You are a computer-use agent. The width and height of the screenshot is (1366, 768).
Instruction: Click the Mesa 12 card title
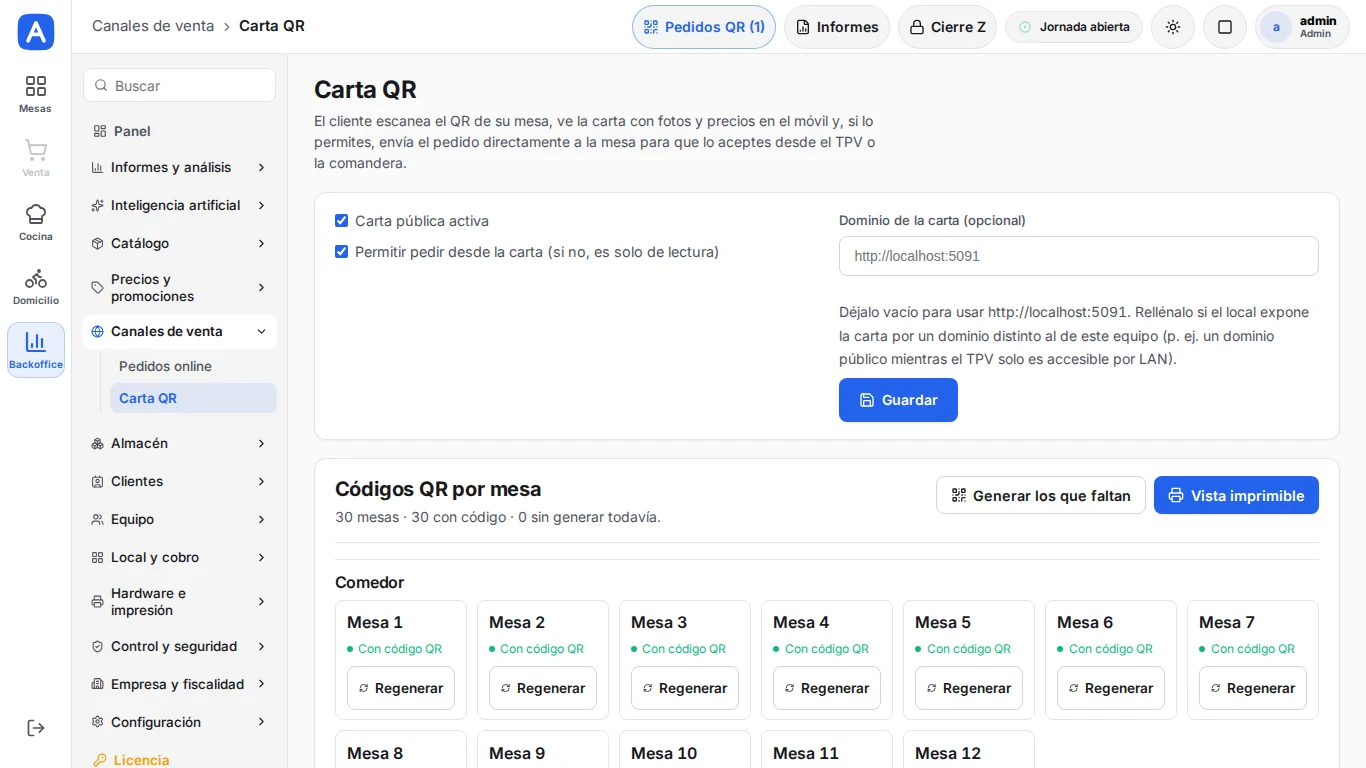pos(948,753)
